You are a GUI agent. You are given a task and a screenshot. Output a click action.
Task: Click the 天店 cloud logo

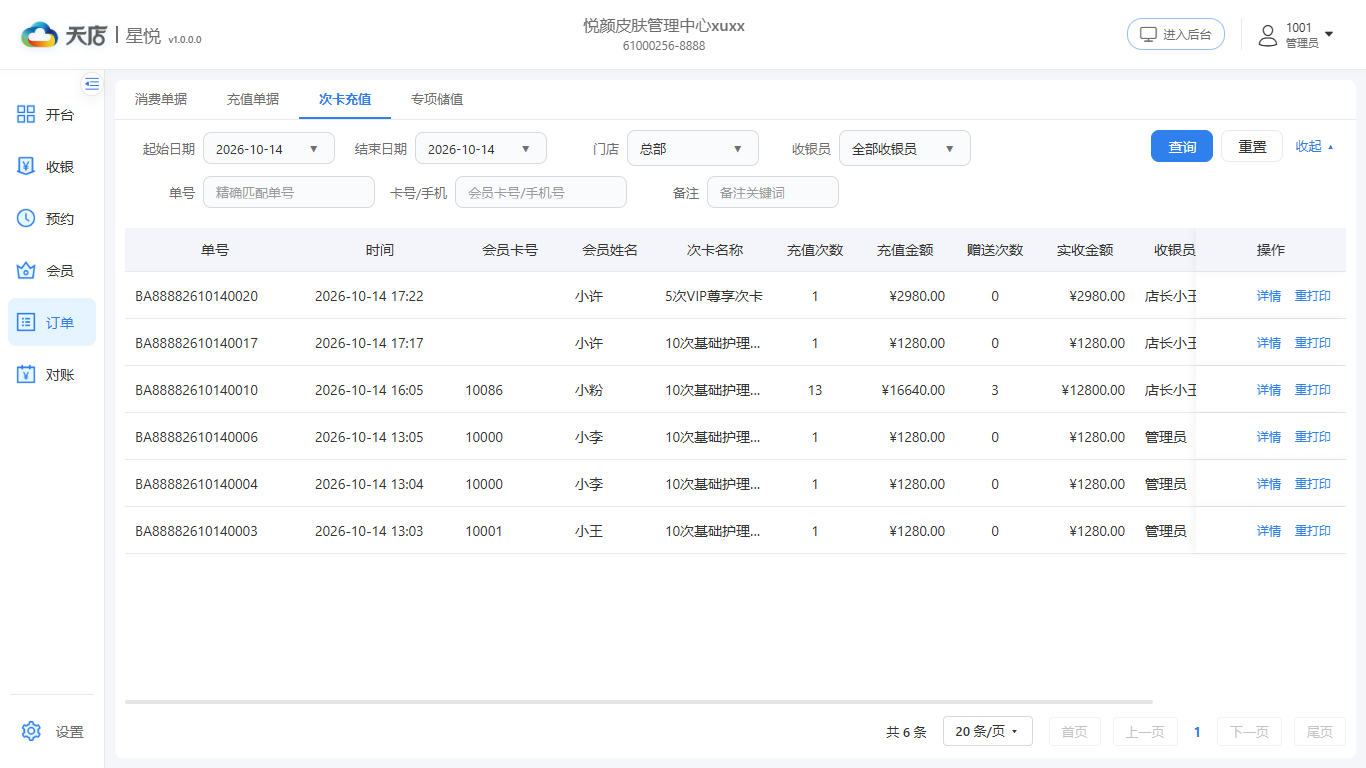63,35
